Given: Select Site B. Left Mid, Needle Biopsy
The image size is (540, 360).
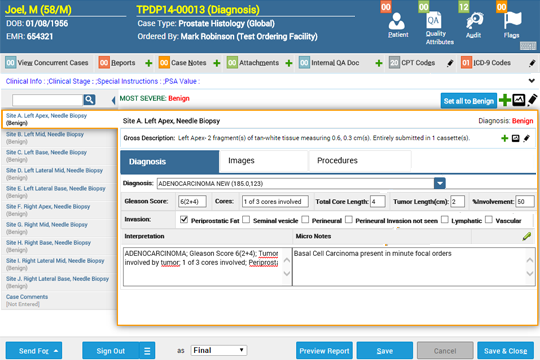Looking at the screenshot, I should tap(59, 138).
